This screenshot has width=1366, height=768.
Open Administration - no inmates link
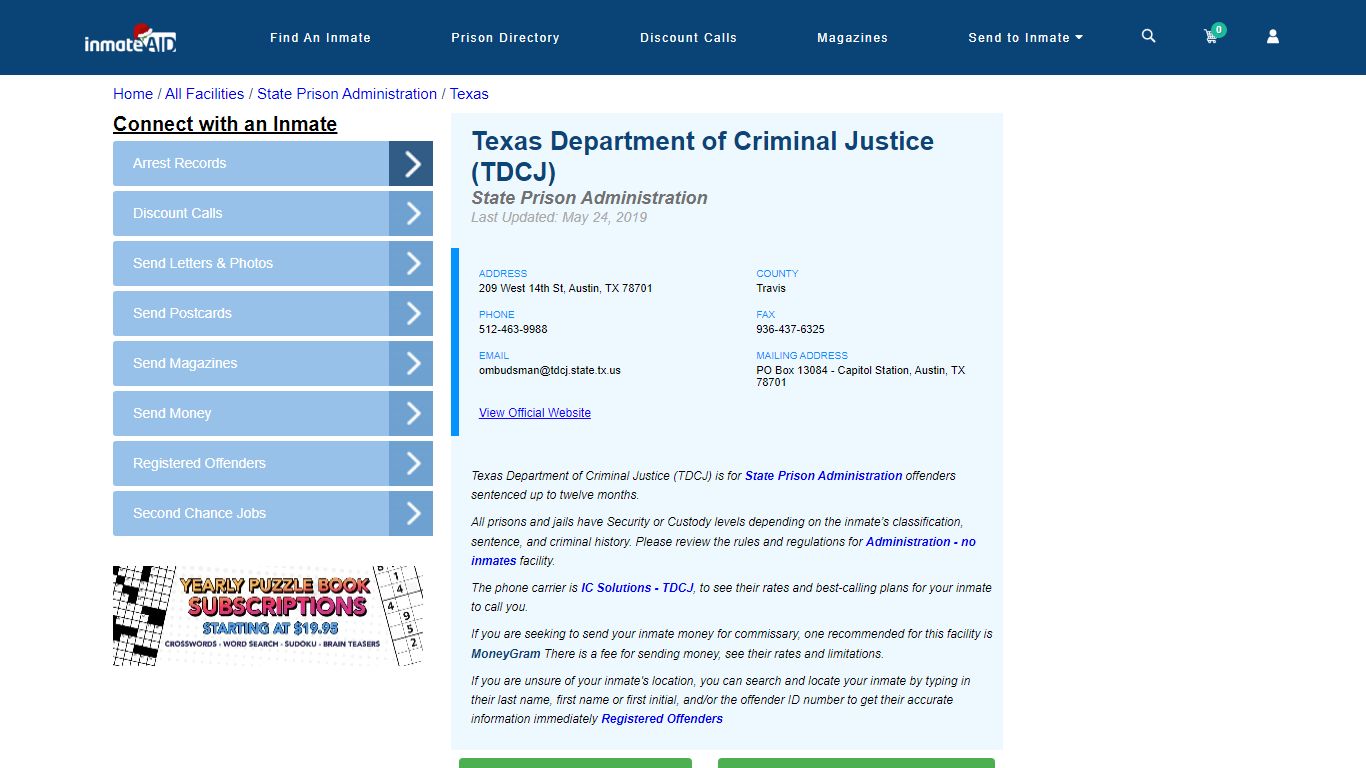point(723,551)
